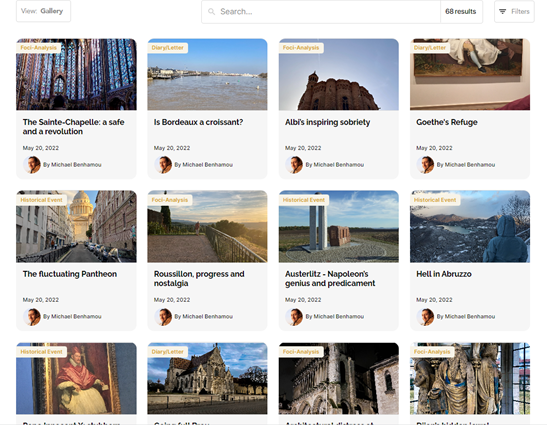547x425 pixels.
Task: Click 'By Michael Benhamou' on Austerlitz card
Action: pos(335,317)
